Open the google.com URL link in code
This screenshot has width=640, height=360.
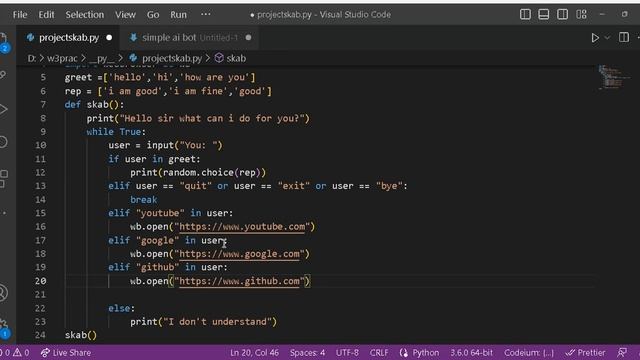(x=239, y=254)
